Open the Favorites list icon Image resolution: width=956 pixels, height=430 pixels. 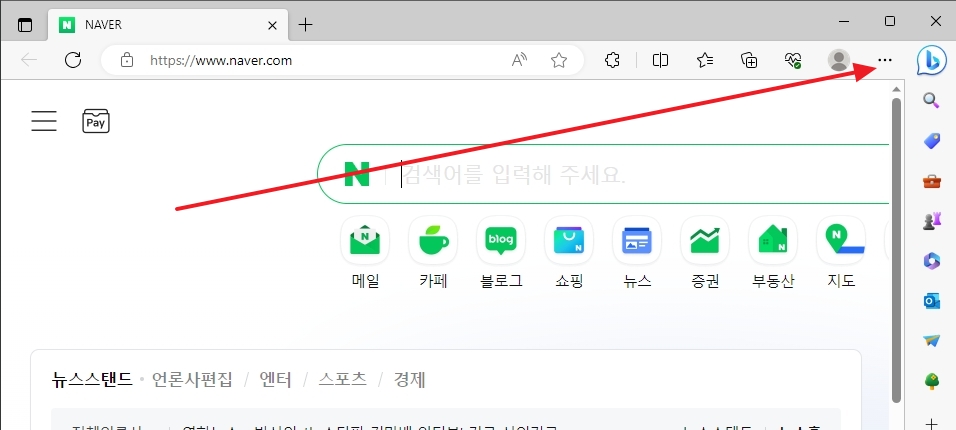click(705, 60)
